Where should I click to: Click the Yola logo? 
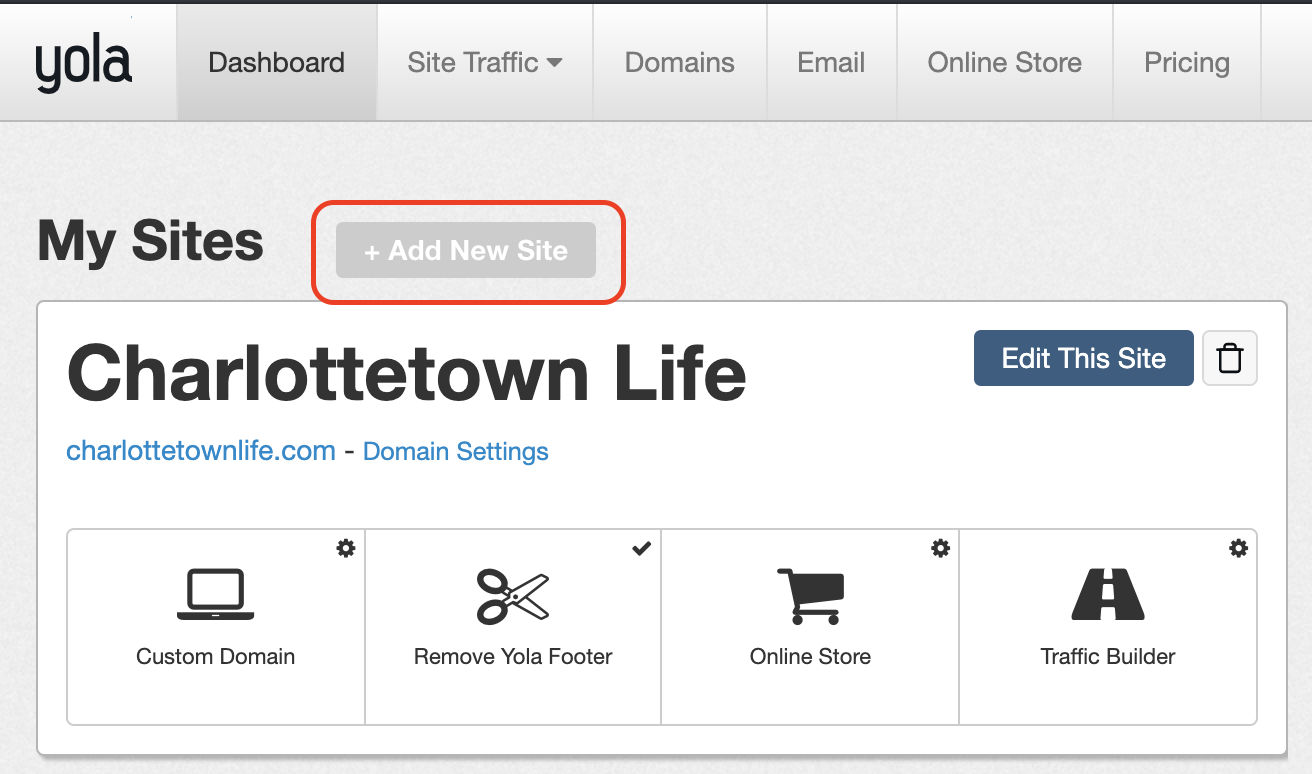(83, 64)
